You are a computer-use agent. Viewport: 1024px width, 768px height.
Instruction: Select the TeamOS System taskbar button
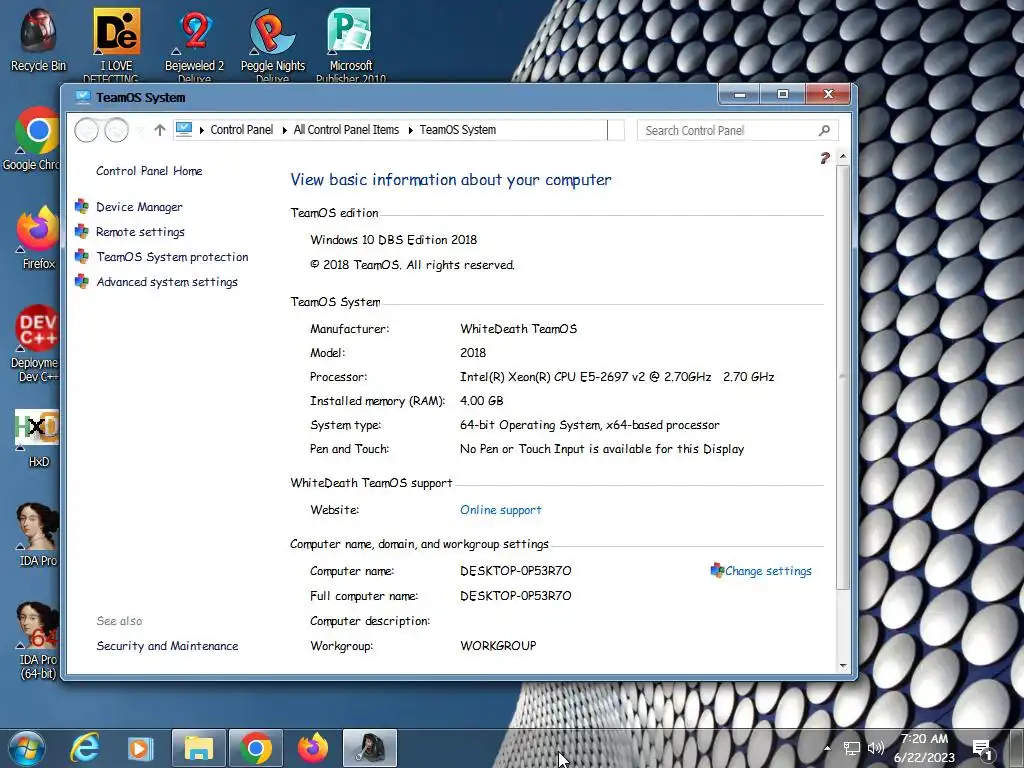(370, 748)
